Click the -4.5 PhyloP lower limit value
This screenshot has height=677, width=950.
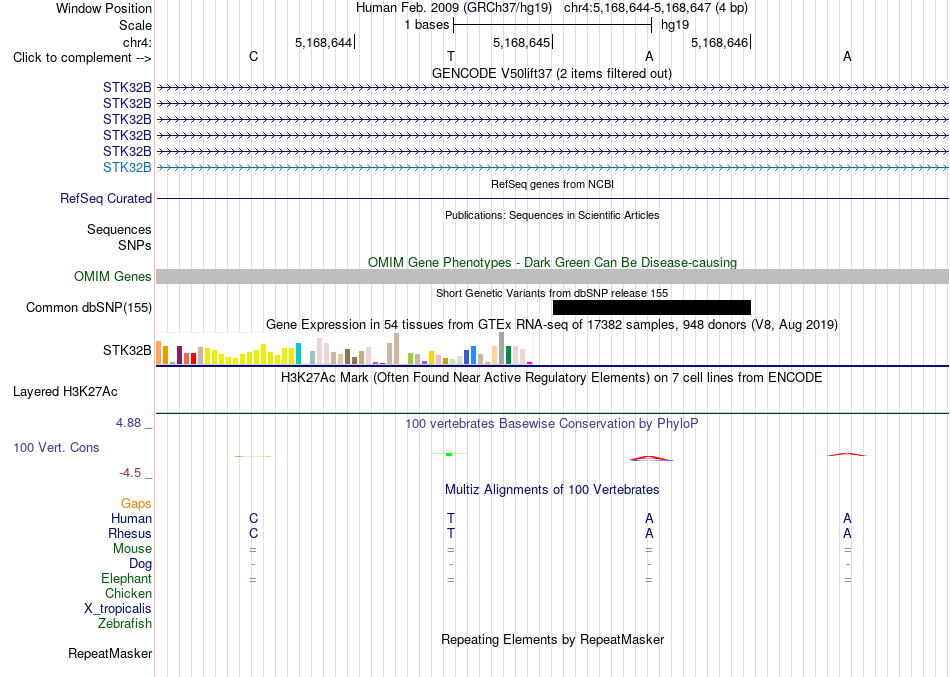coord(130,473)
